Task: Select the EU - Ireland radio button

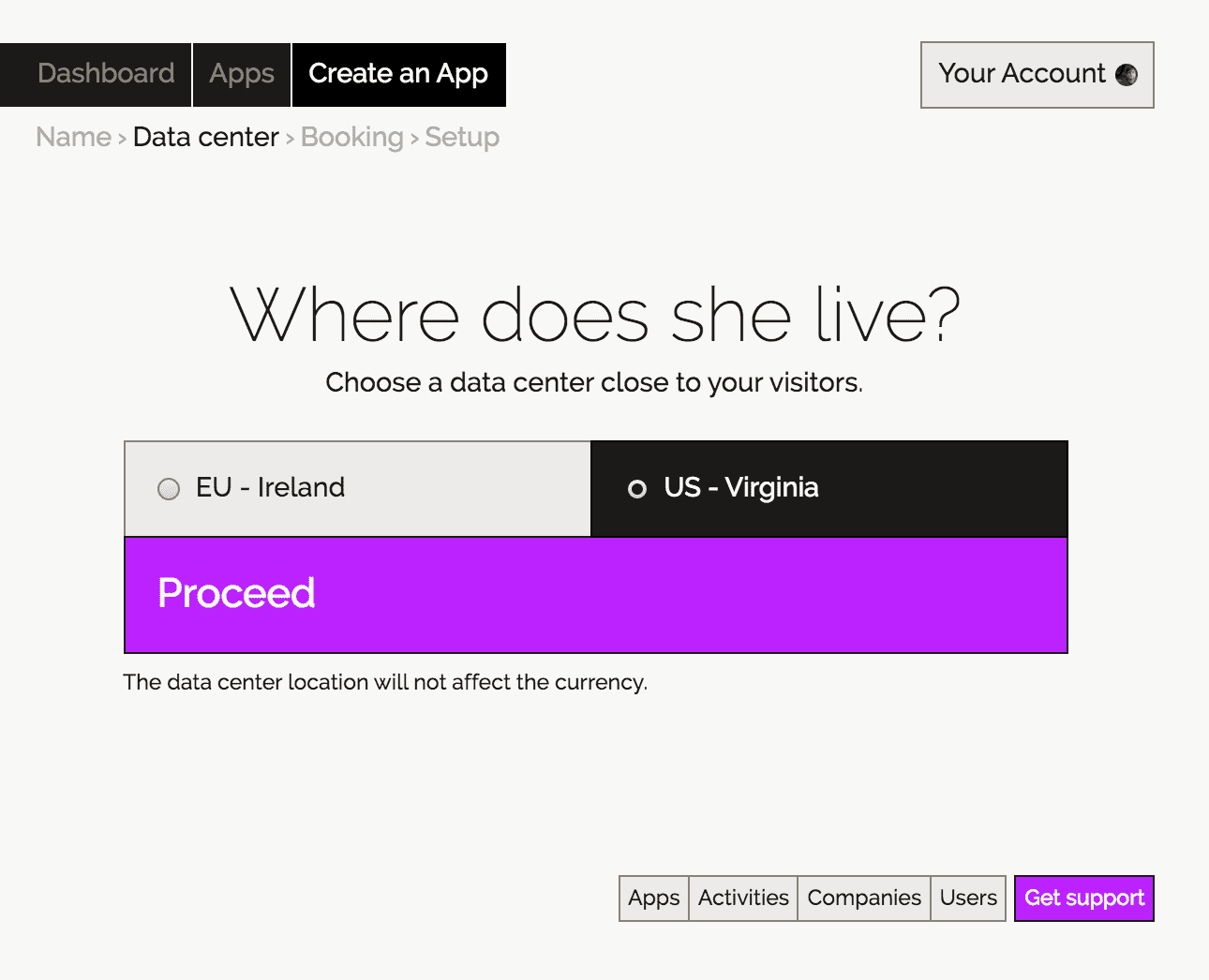Action: point(169,489)
